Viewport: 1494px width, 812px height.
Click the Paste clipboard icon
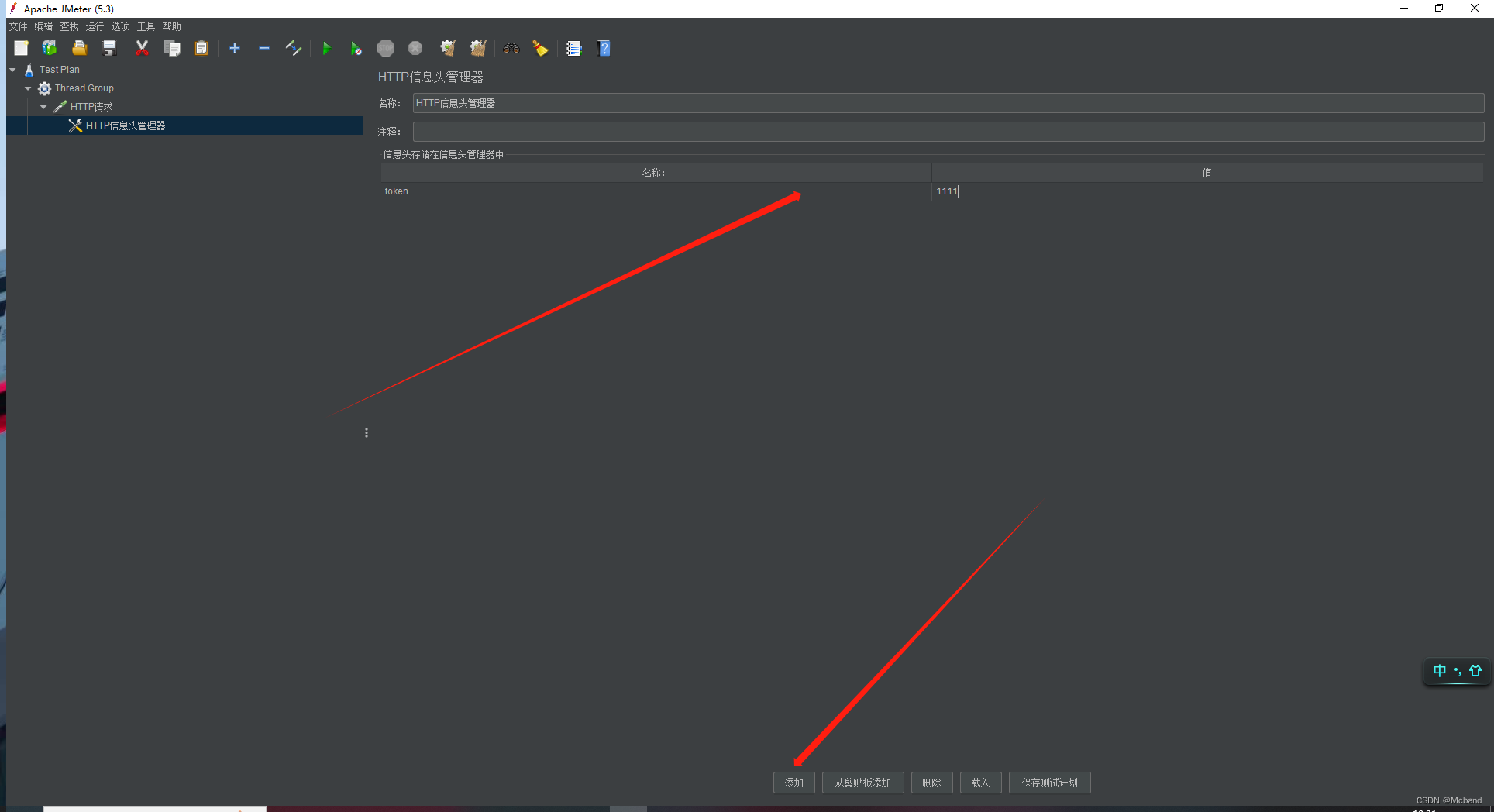click(201, 48)
